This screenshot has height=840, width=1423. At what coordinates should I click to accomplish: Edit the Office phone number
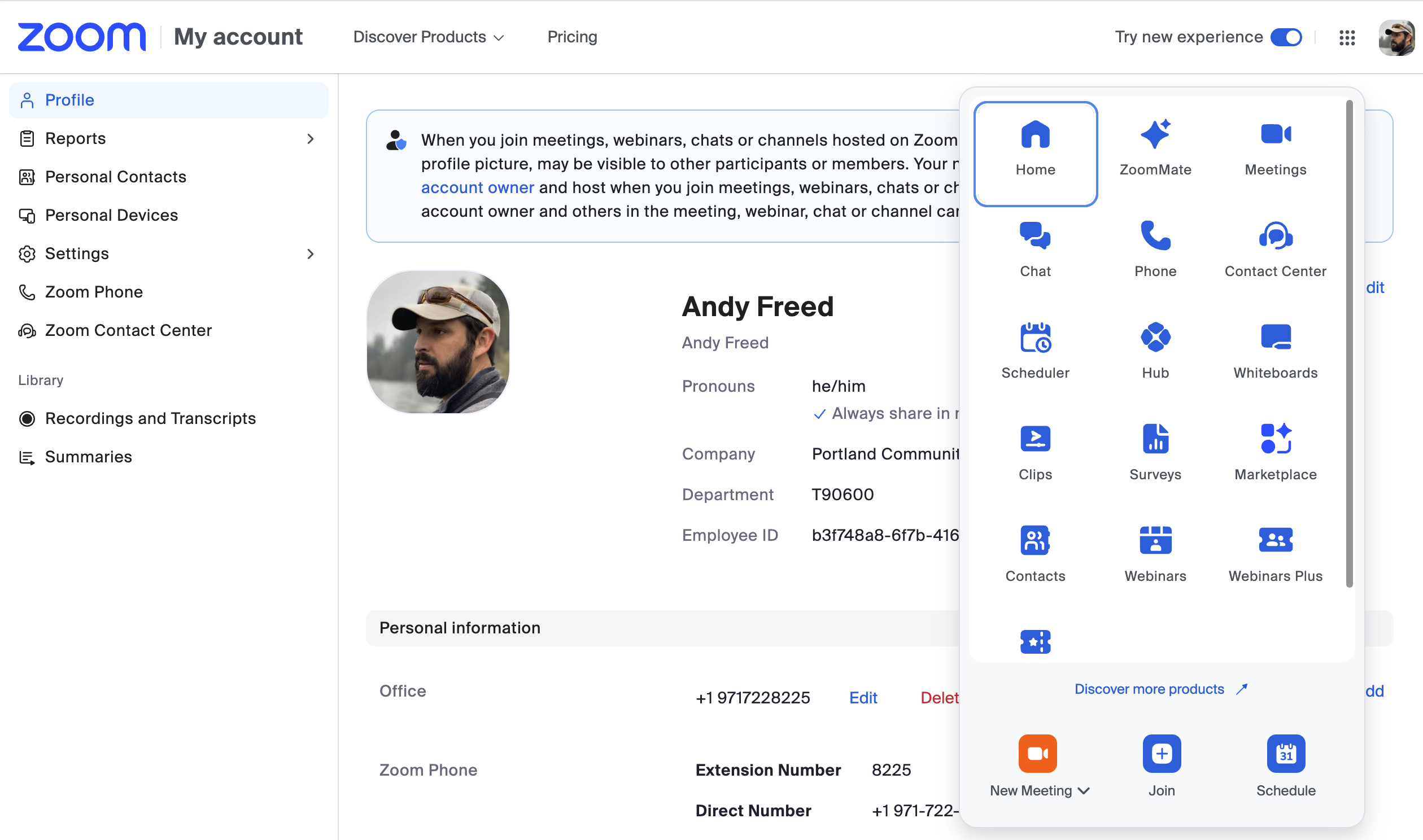click(x=863, y=698)
